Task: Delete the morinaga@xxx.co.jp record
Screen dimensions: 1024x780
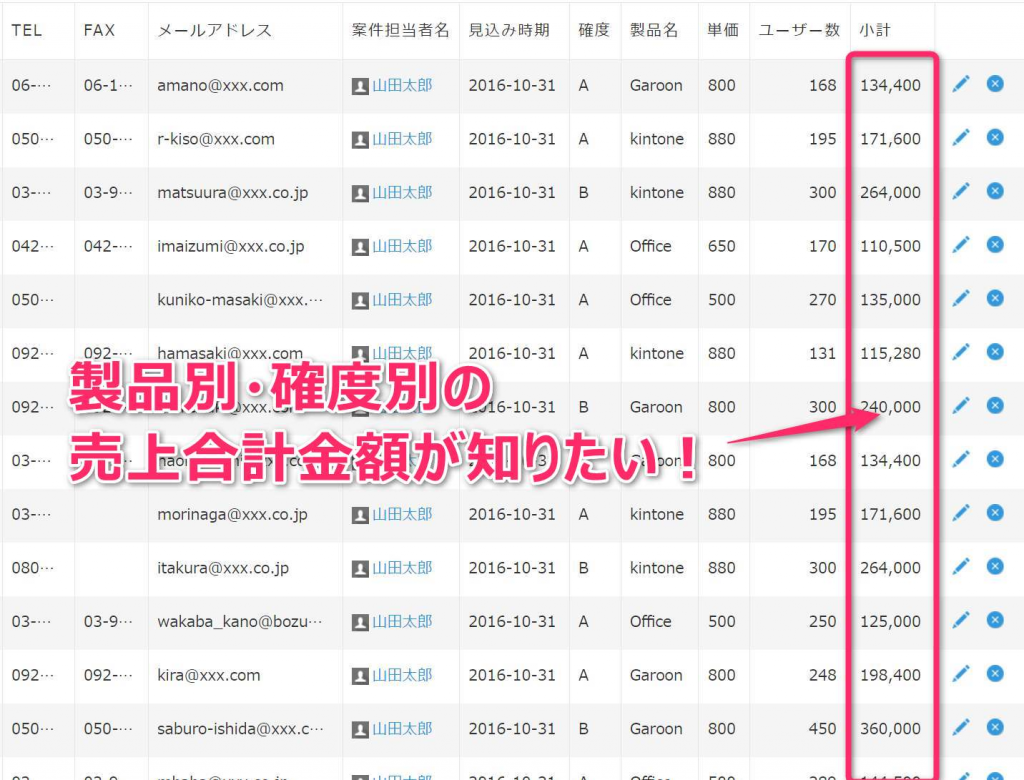Action: (995, 513)
